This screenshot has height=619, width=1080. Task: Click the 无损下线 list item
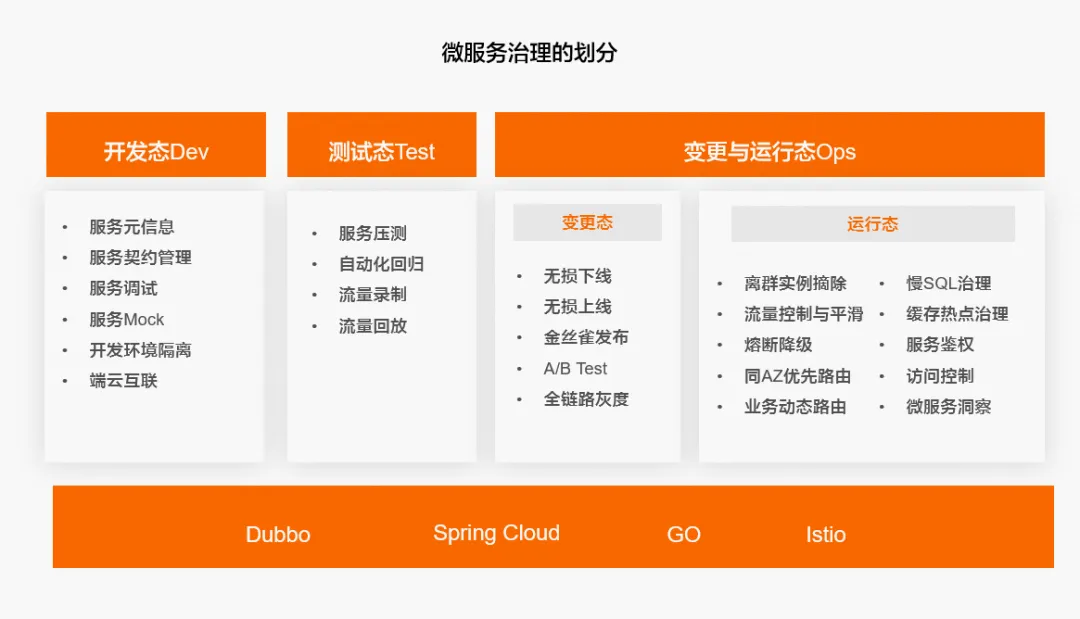[577, 276]
